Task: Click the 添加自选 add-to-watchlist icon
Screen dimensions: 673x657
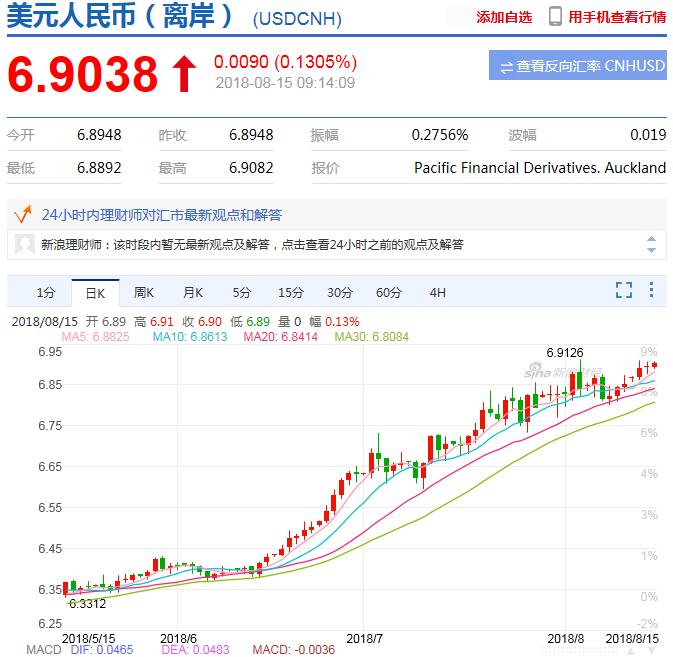Action: click(459, 17)
